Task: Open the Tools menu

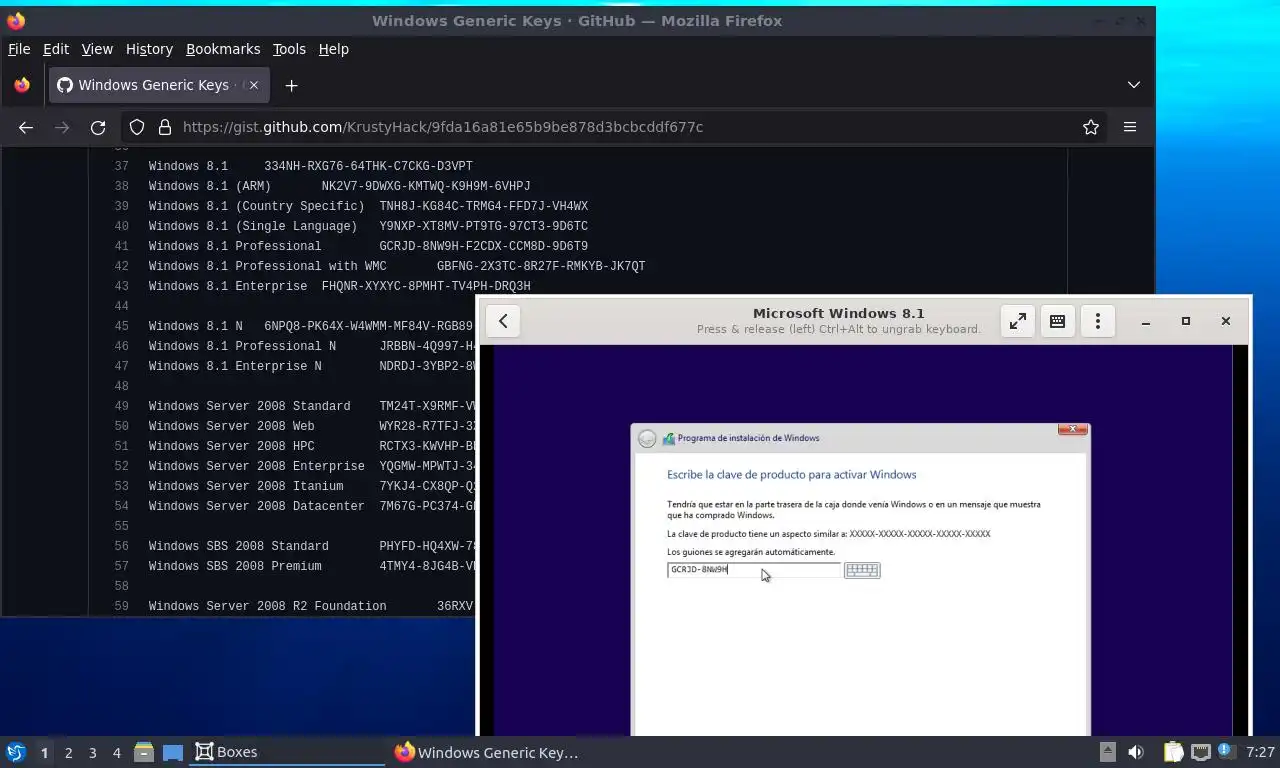Action: (289, 49)
